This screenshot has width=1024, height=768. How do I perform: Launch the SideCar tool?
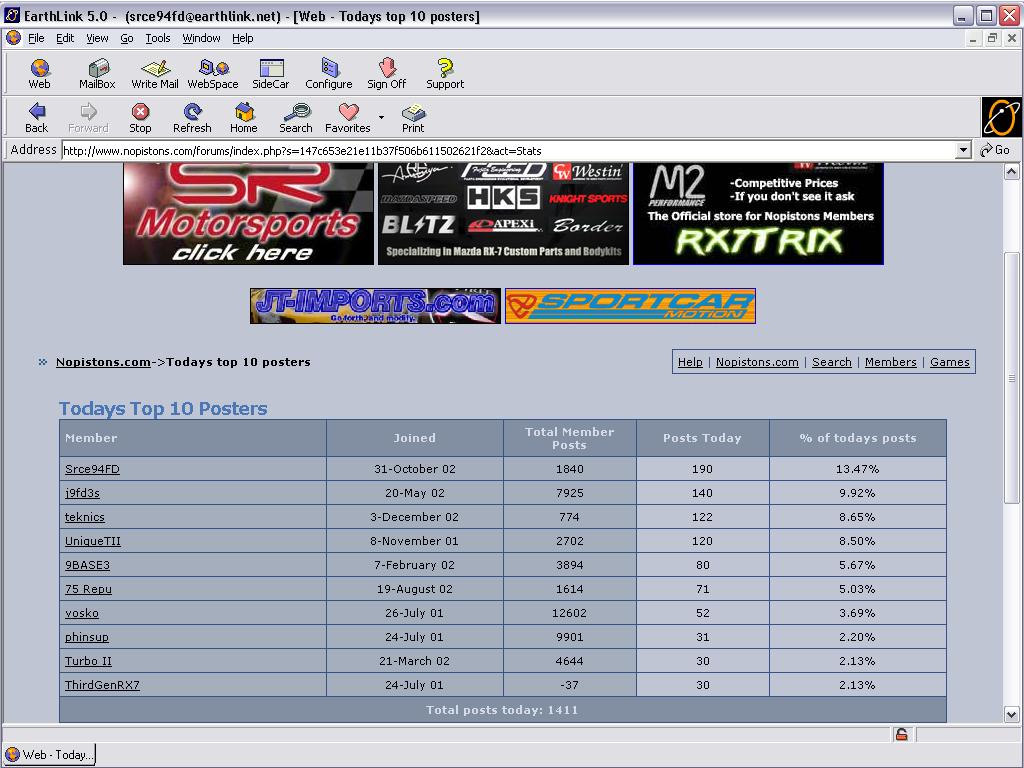point(271,74)
